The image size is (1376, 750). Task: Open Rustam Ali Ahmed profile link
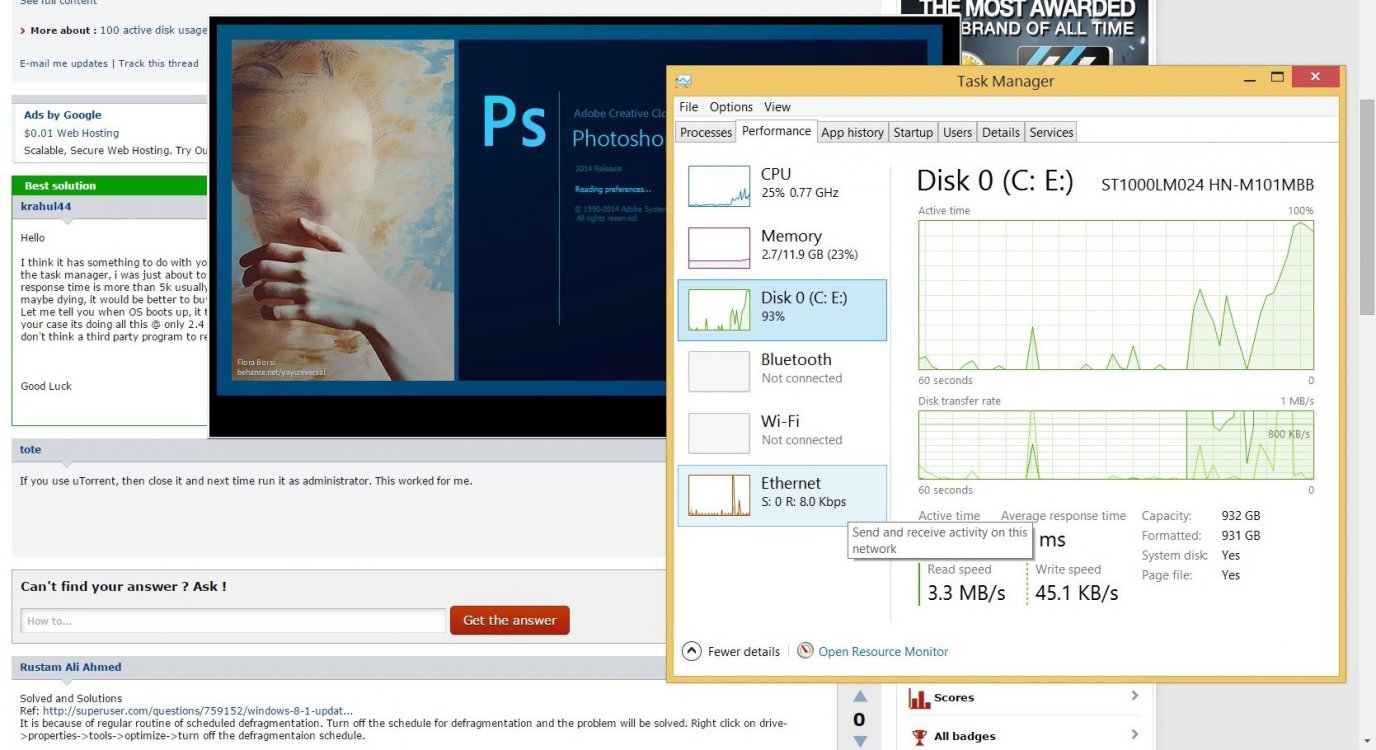71,667
